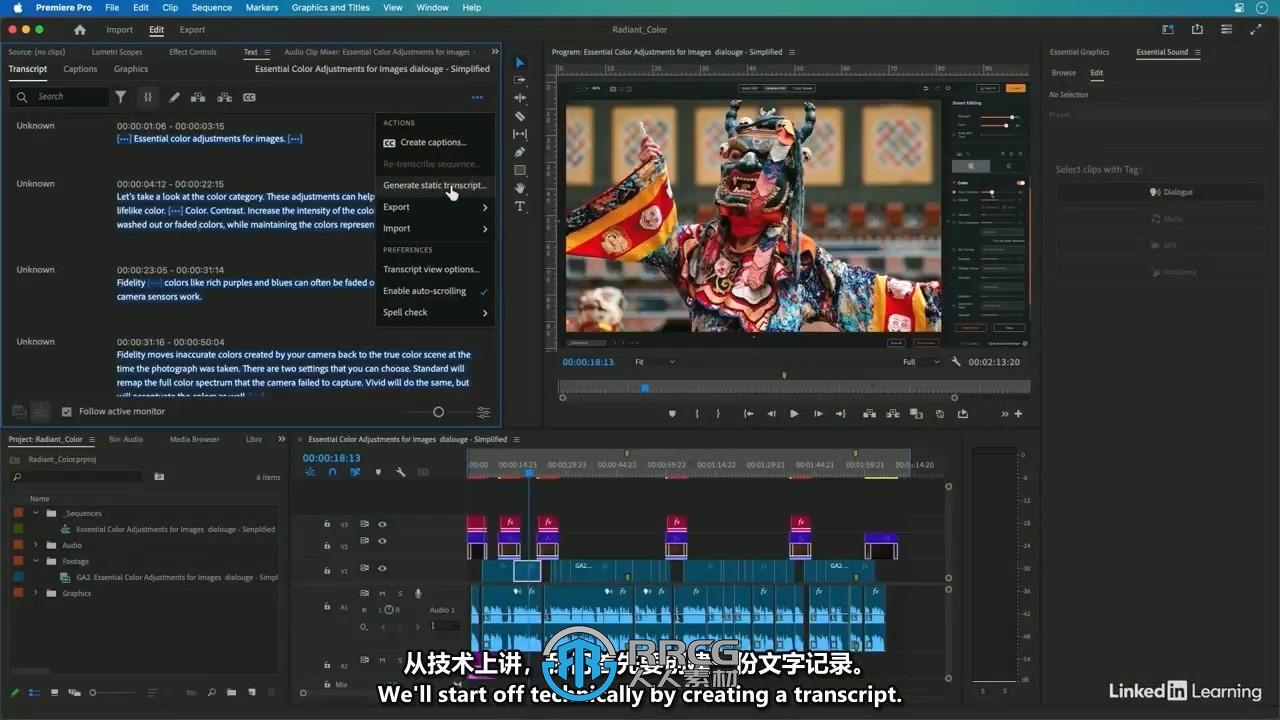
Task: Open the Import workspace tab
Action: tap(119, 30)
